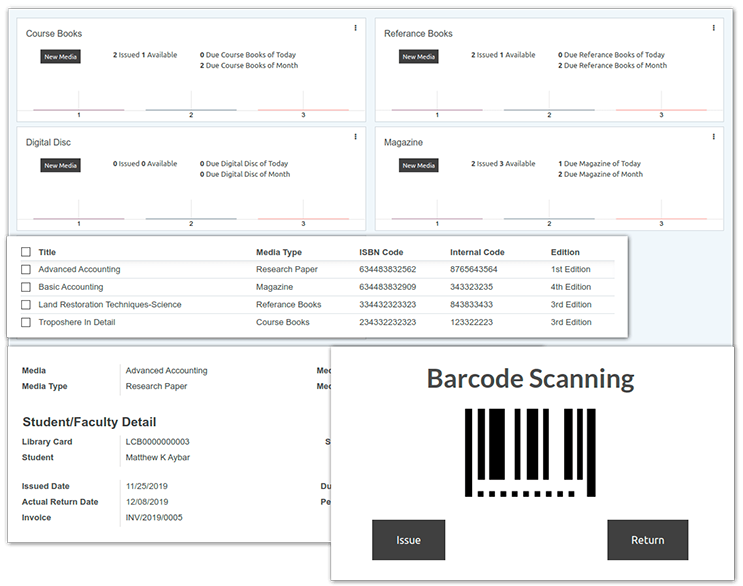Open invoice INV/2019/0005
Image resolution: width=743 pixels, height=586 pixels.
(x=154, y=518)
